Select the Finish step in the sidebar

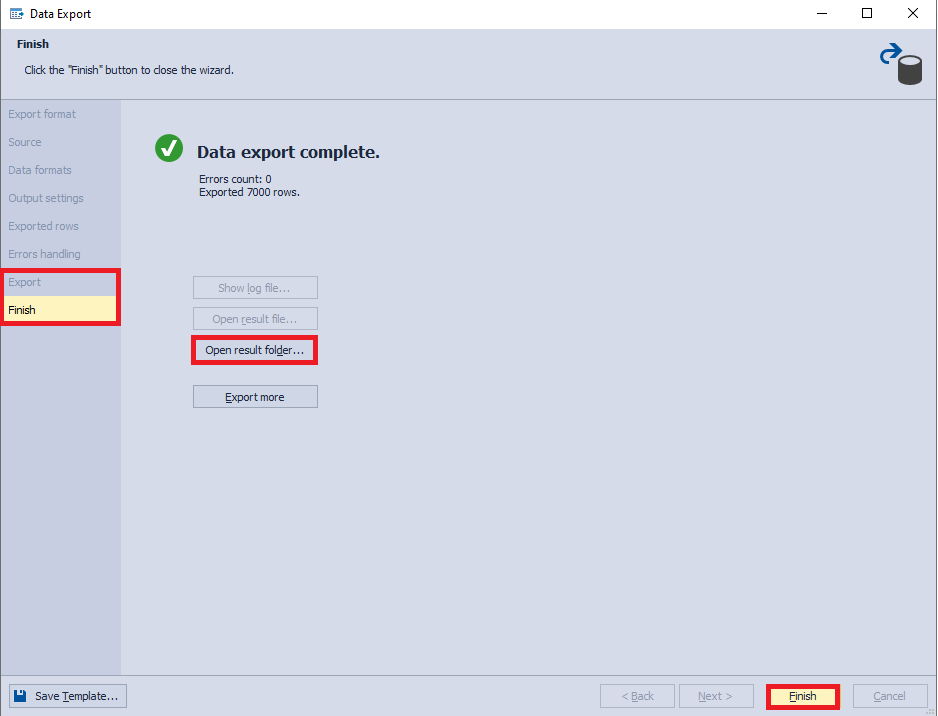click(60, 310)
